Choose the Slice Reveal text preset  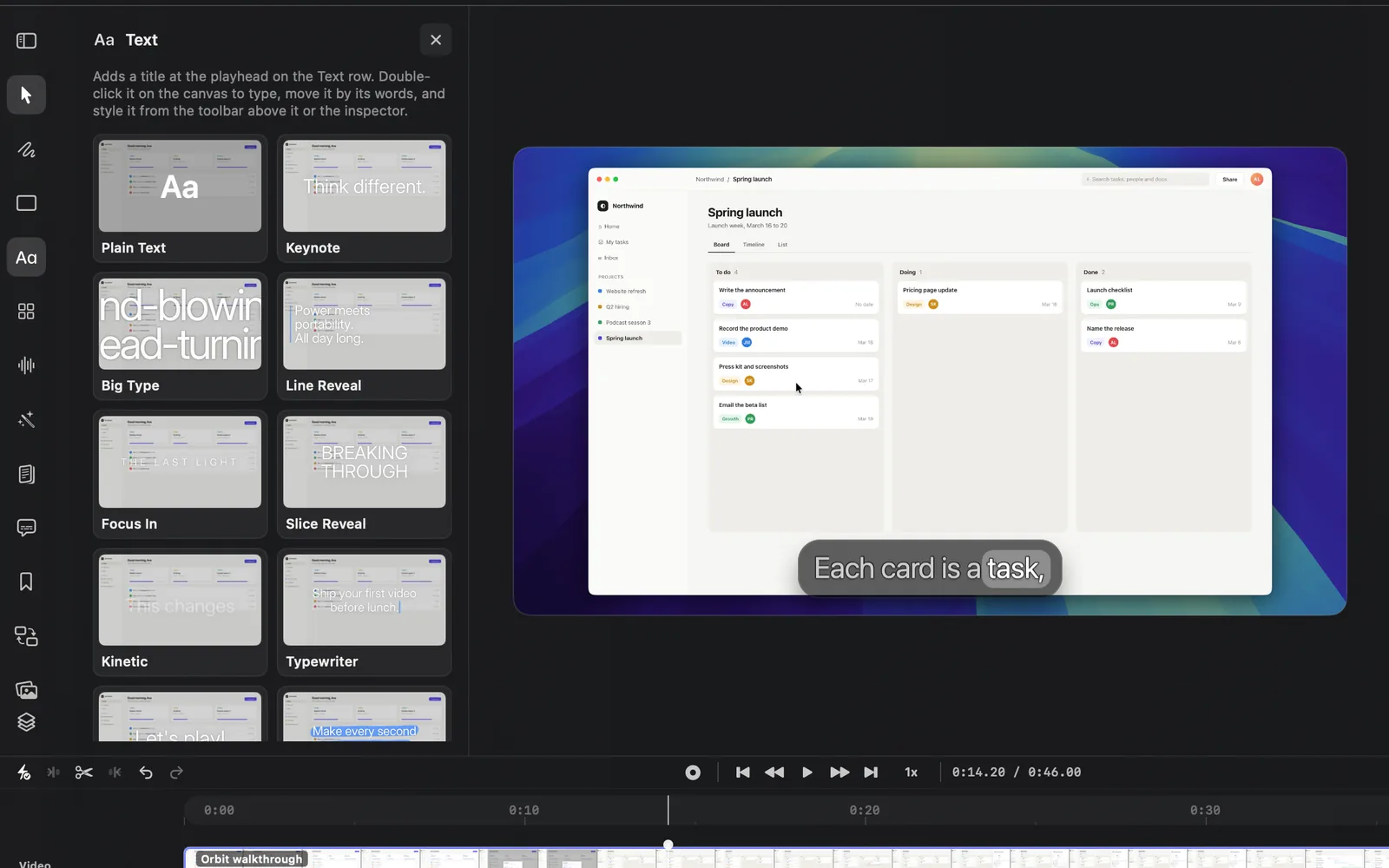pyautogui.click(x=365, y=475)
